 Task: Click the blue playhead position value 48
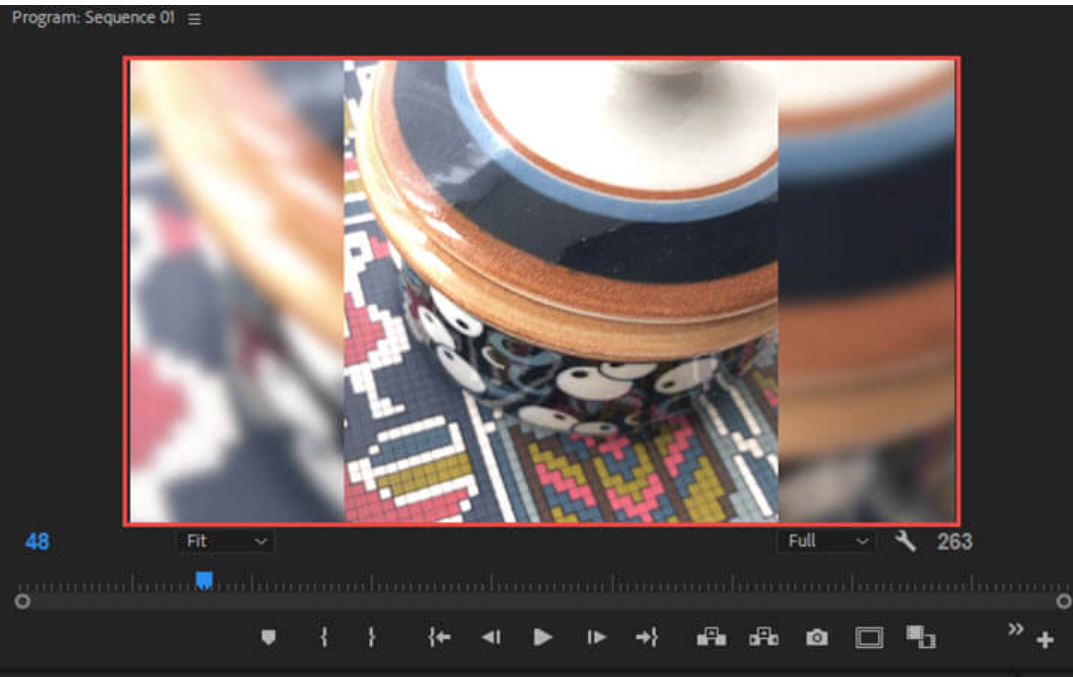tap(37, 542)
